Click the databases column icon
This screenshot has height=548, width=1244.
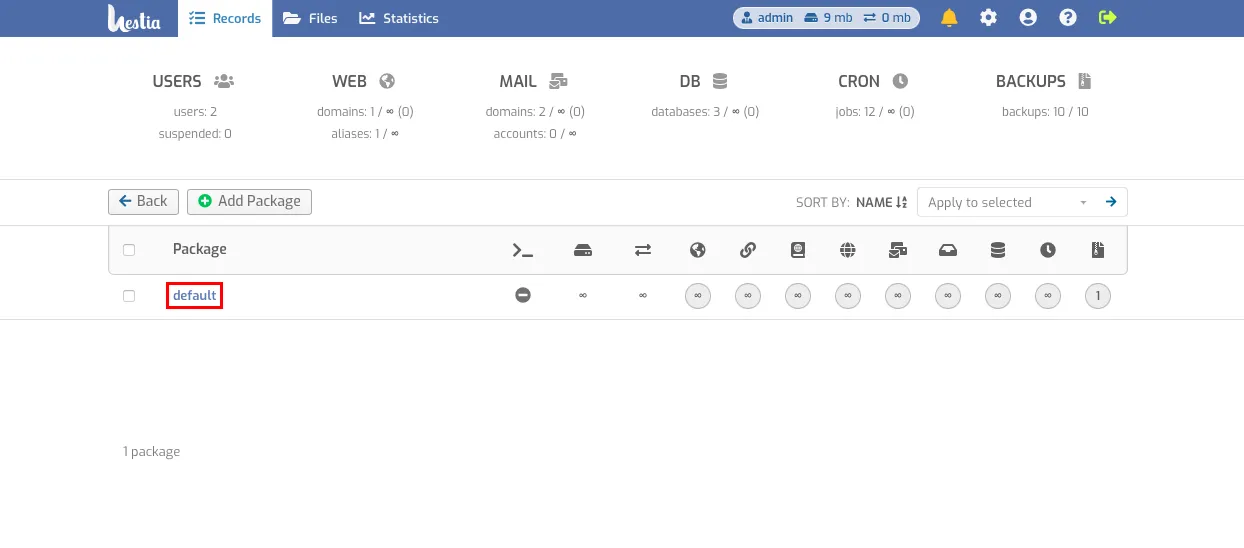point(998,250)
